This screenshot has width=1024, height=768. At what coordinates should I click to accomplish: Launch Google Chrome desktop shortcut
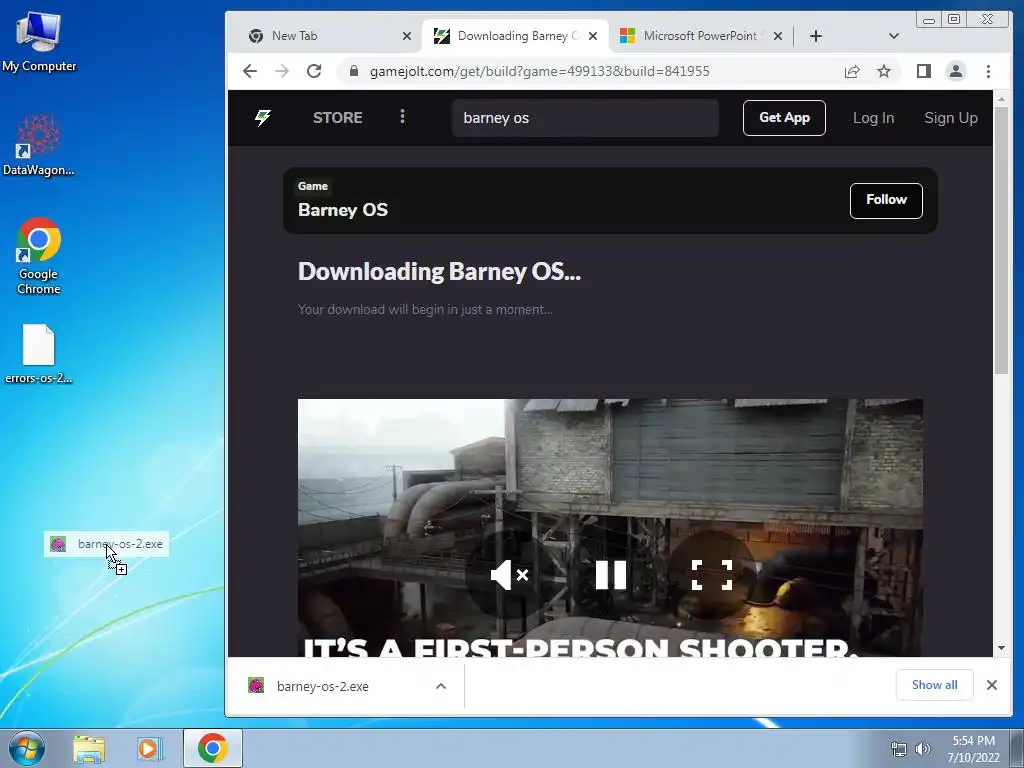(x=39, y=256)
